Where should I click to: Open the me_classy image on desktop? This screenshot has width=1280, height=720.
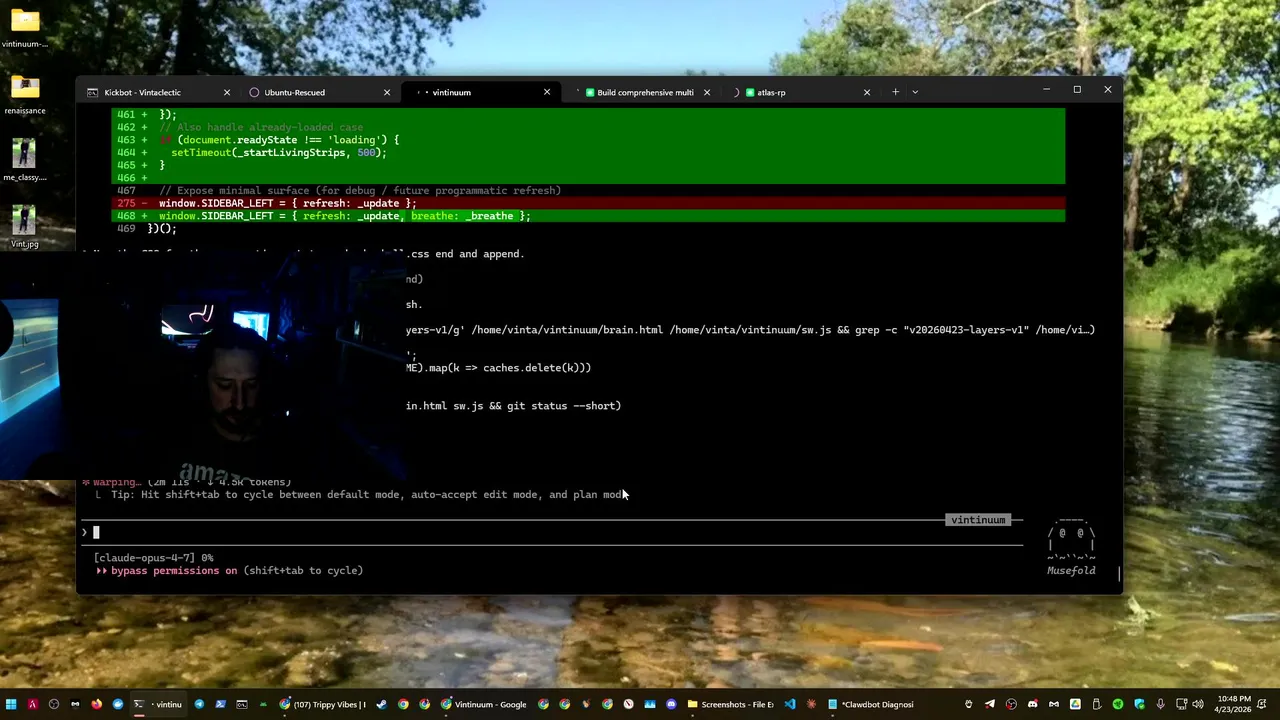click(x=25, y=160)
